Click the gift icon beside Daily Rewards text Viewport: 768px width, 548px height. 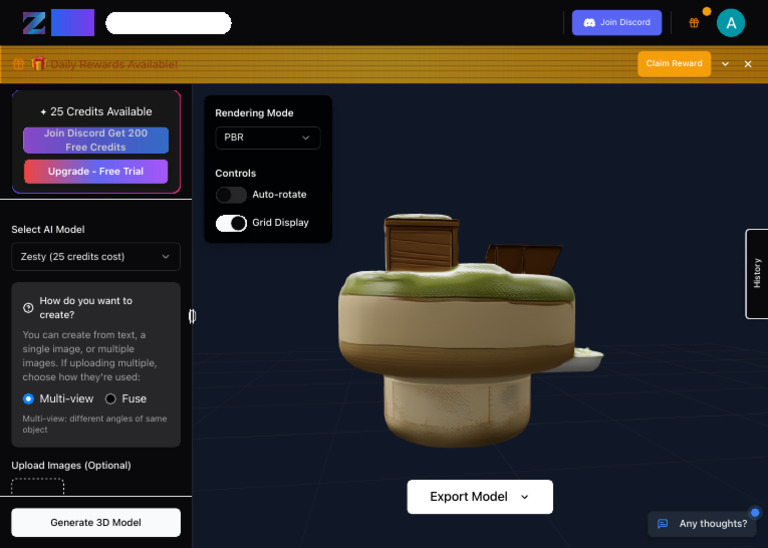(18, 64)
